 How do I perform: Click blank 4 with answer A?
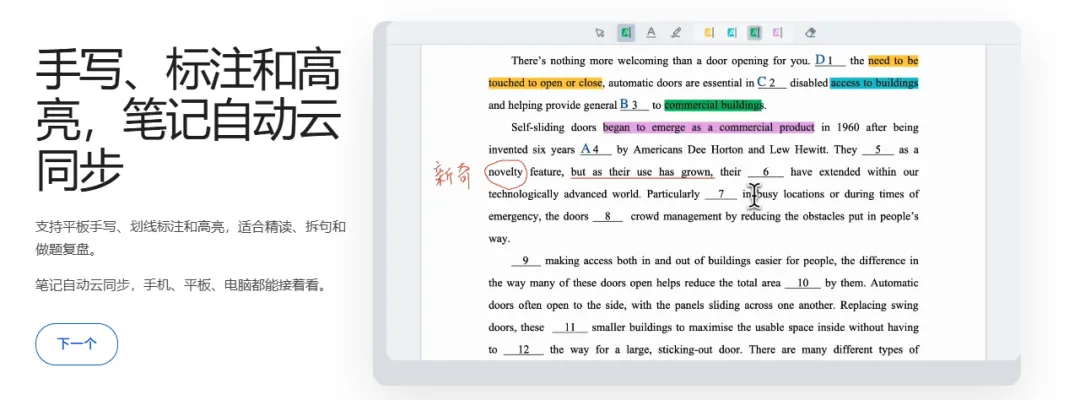click(596, 149)
